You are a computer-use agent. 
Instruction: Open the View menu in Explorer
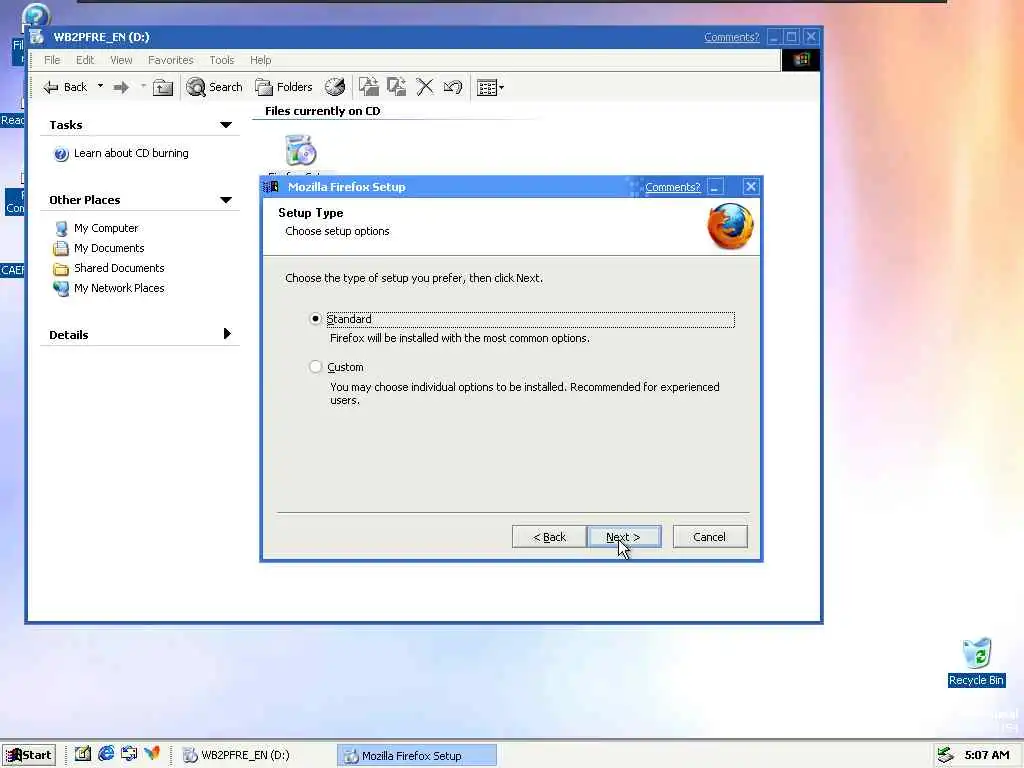[121, 60]
